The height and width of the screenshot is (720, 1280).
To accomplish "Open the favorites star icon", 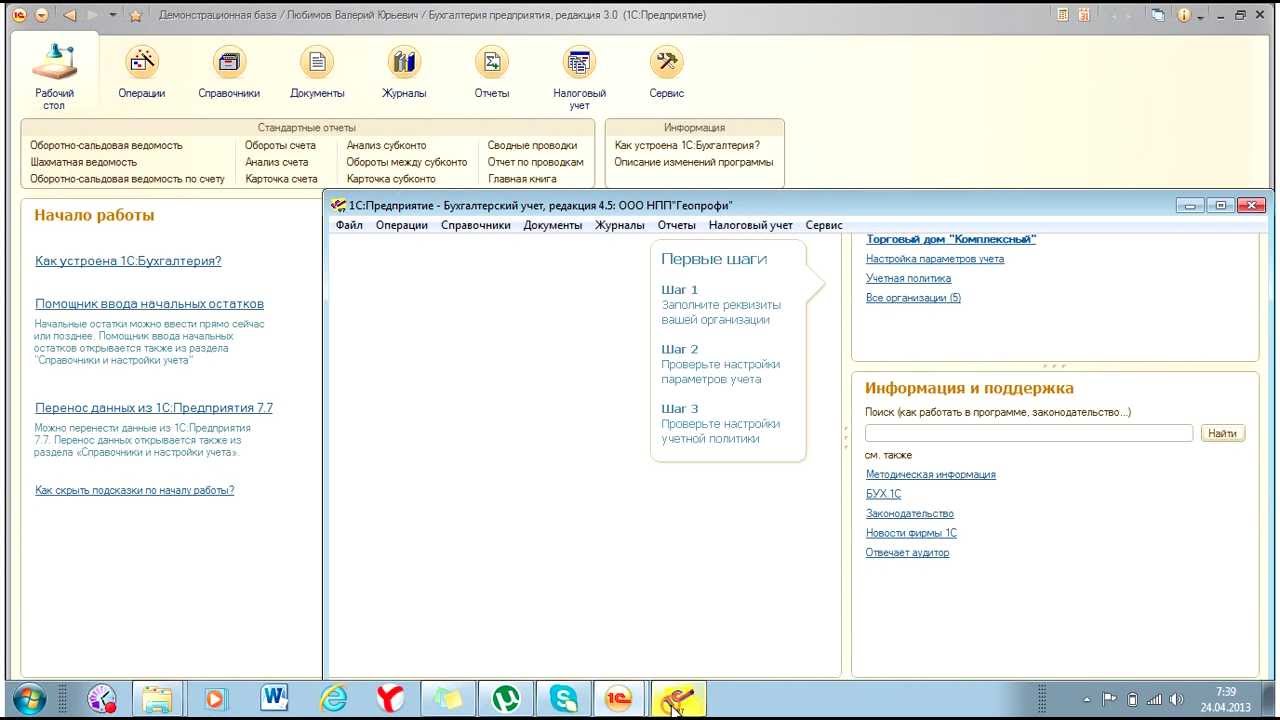I will (x=136, y=15).
